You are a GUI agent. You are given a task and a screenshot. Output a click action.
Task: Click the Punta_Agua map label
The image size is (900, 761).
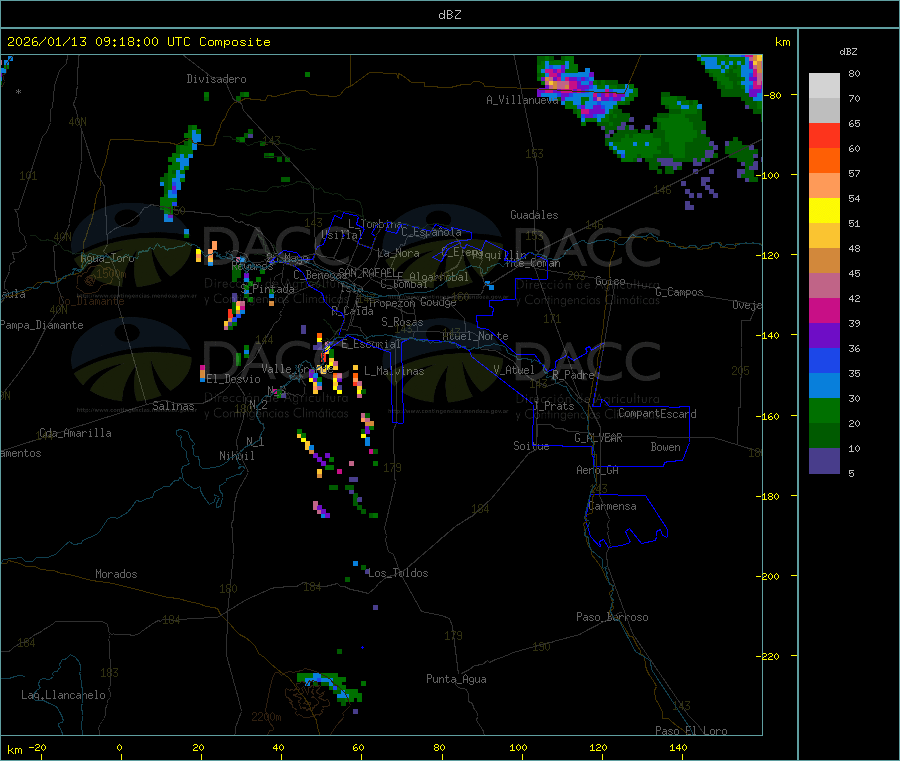click(x=456, y=679)
